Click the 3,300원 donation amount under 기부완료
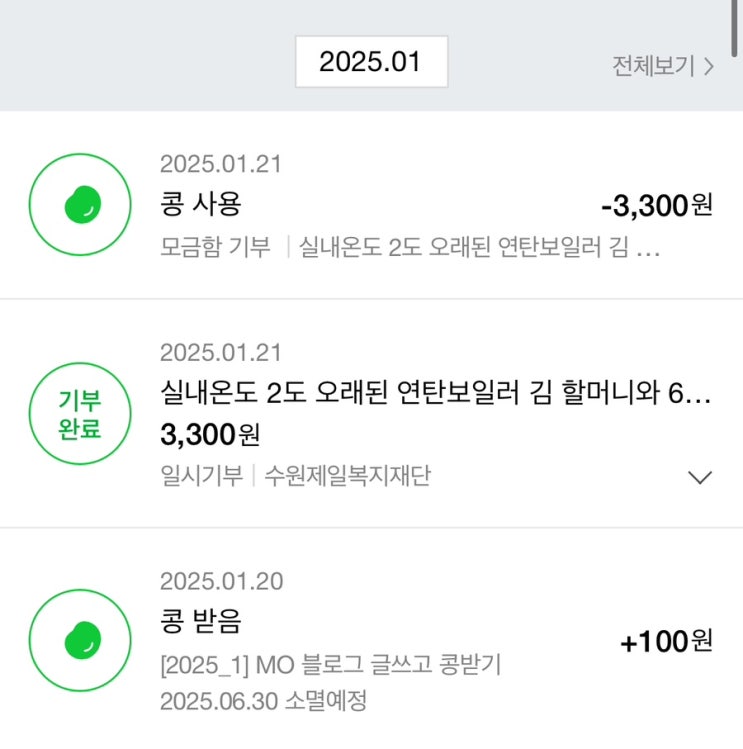The height and width of the screenshot is (749, 743). [210, 434]
